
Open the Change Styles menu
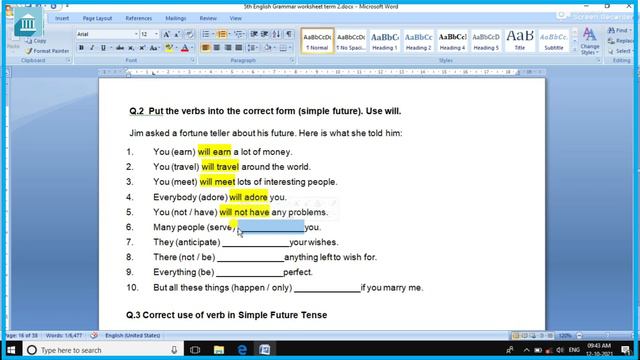coord(589,41)
